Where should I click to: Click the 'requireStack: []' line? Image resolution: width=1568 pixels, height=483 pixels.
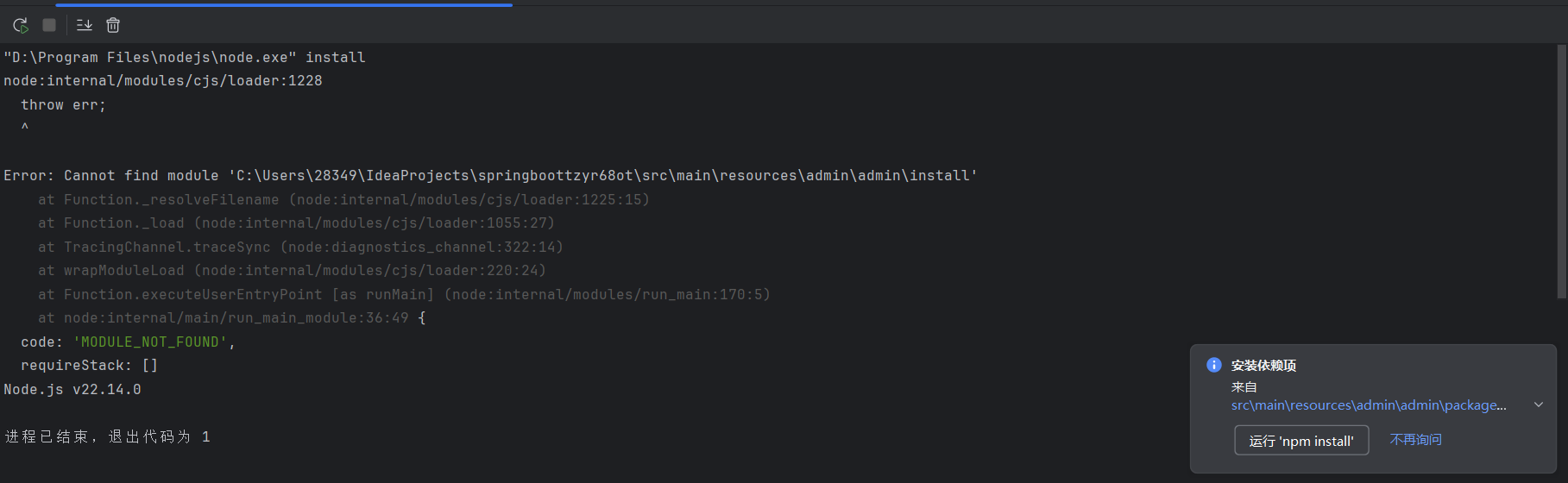[90, 365]
